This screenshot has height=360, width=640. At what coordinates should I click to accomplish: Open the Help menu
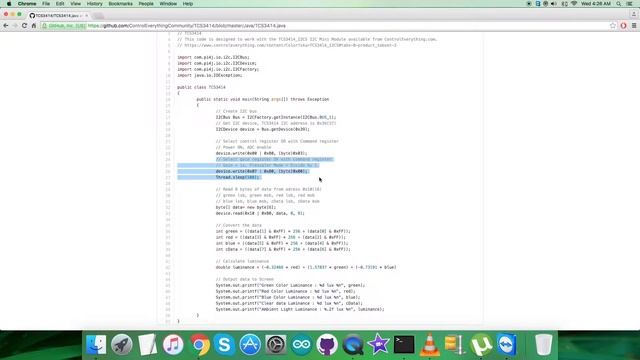pos(188,4)
